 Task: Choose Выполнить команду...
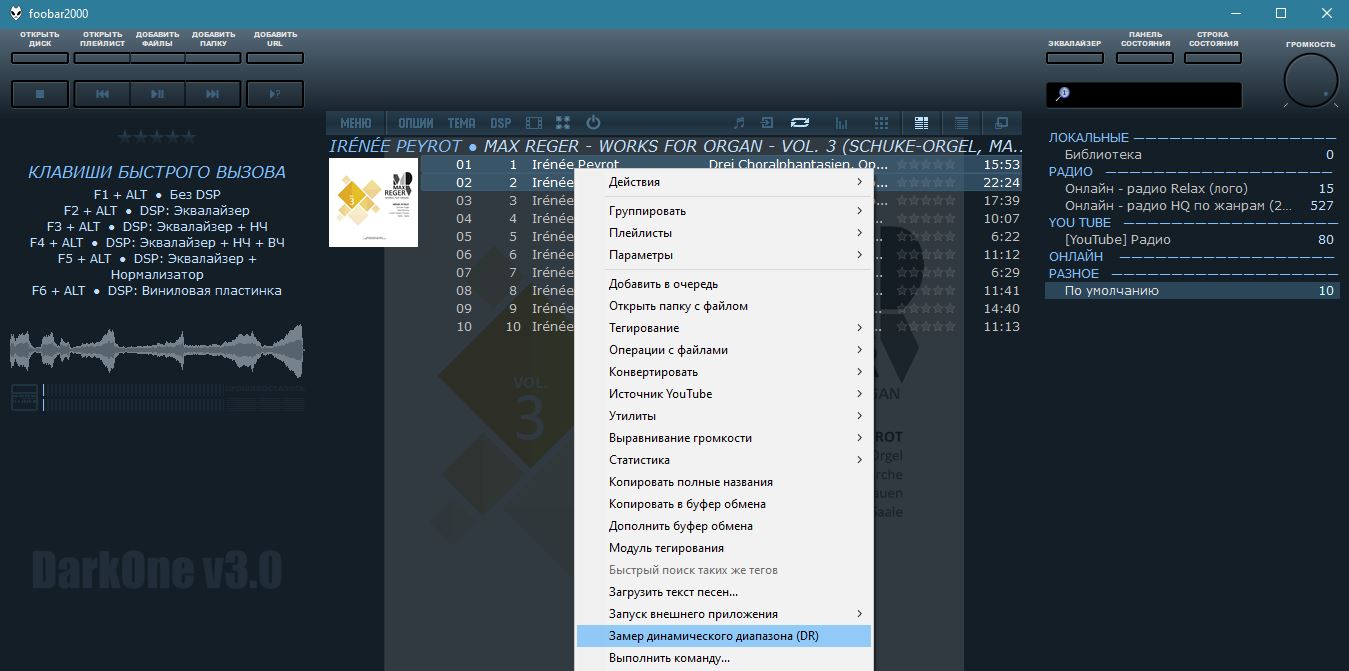point(724,658)
